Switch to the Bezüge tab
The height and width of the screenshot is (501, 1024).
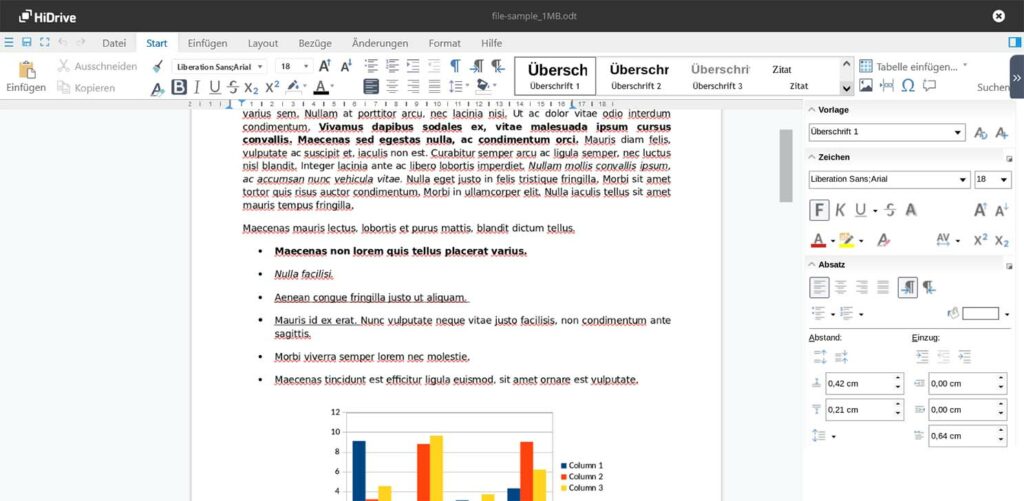click(x=315, y=43)
